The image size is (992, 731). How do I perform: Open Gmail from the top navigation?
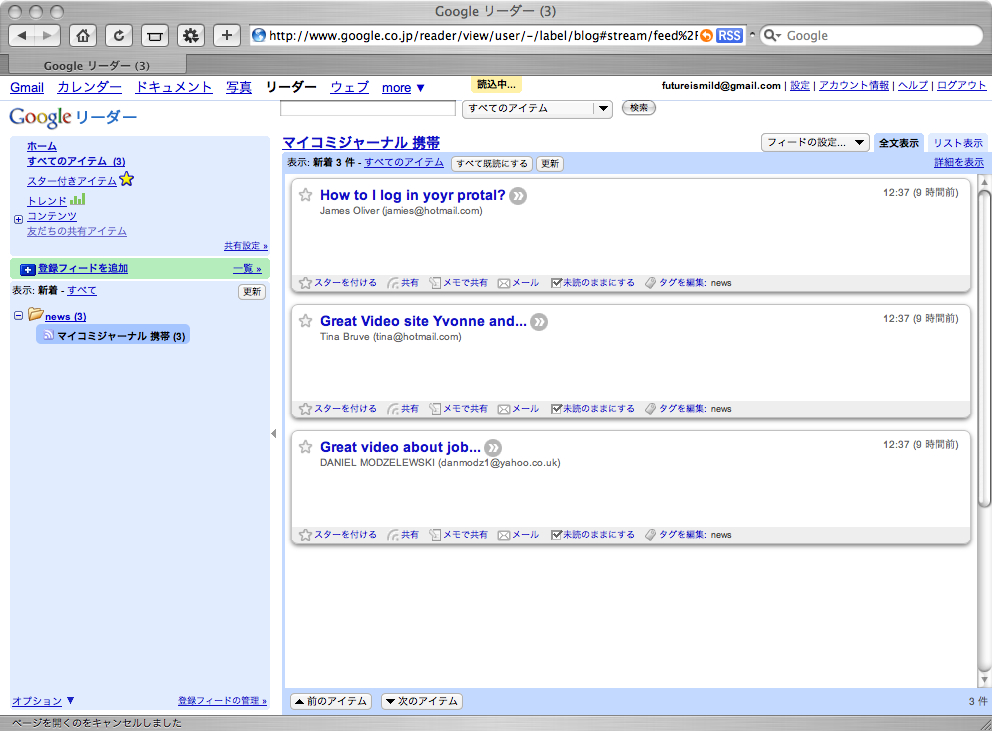point(27,88)
